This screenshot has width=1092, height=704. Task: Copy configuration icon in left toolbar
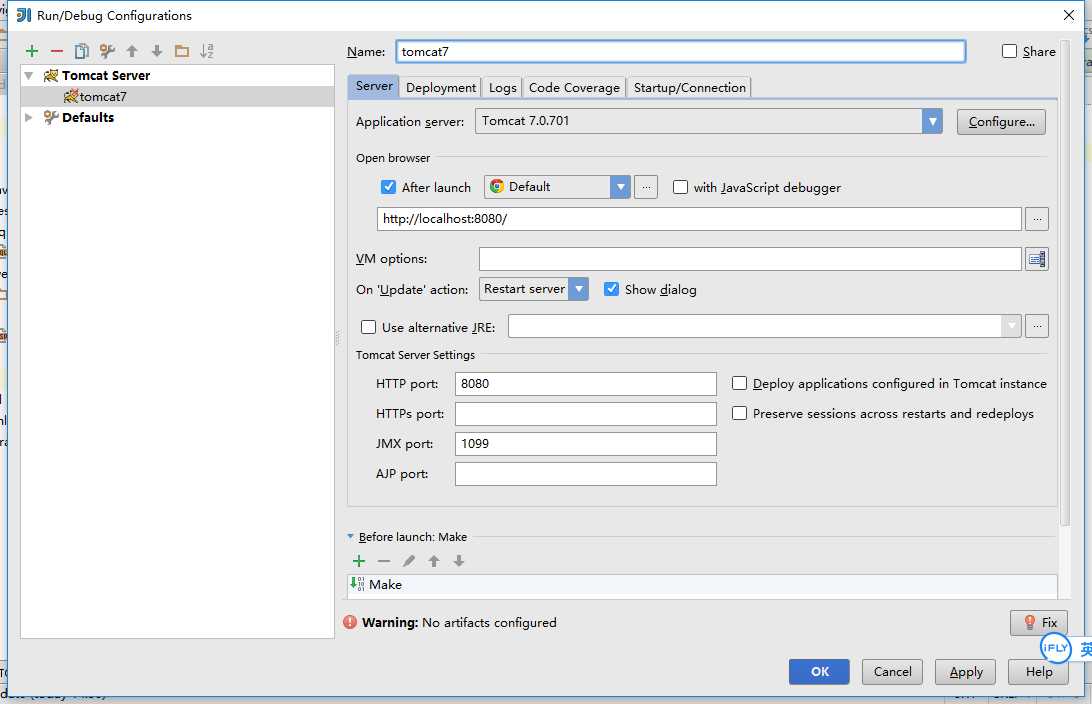coord(81,51)
